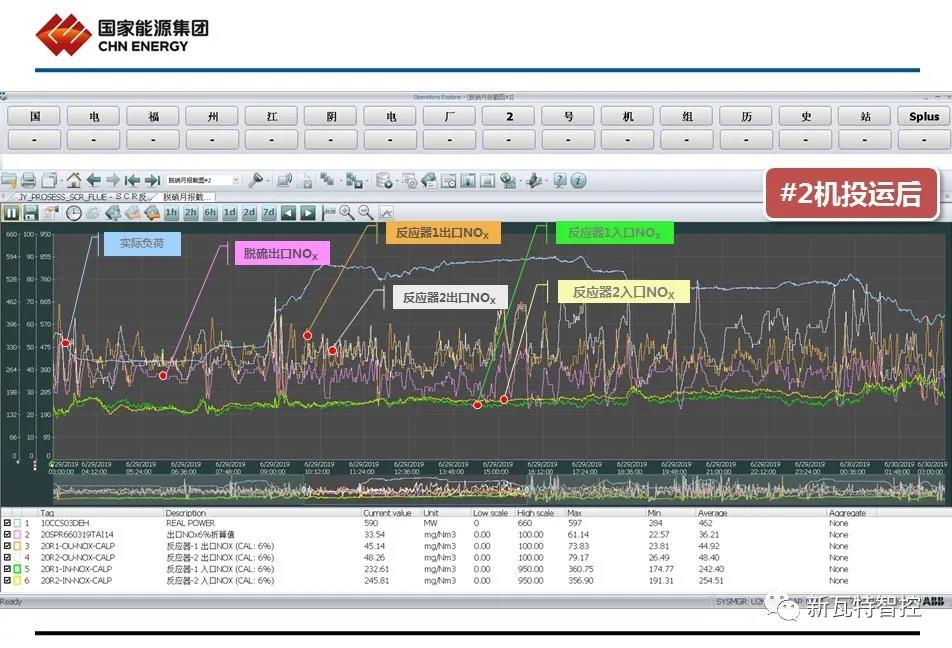Screen dimensions: 952x648
Task: Set the time span to 7d
Action: [x=268, y=213]
